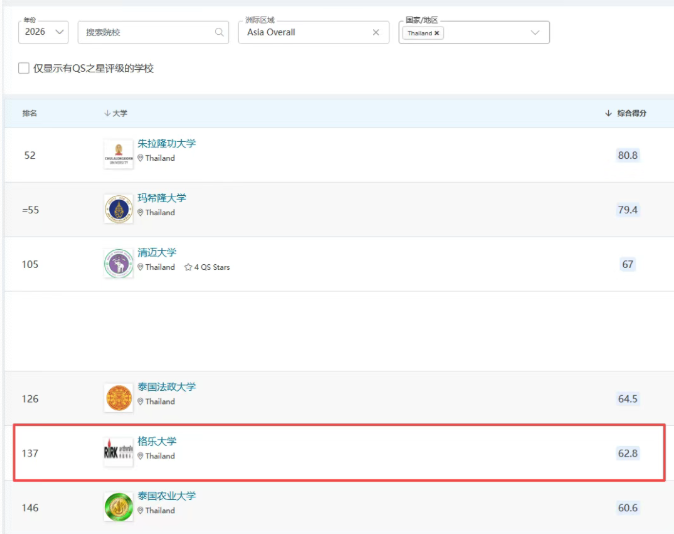
Task: Click the RSU 格乐大学 logo
Action: coord(118,452)
